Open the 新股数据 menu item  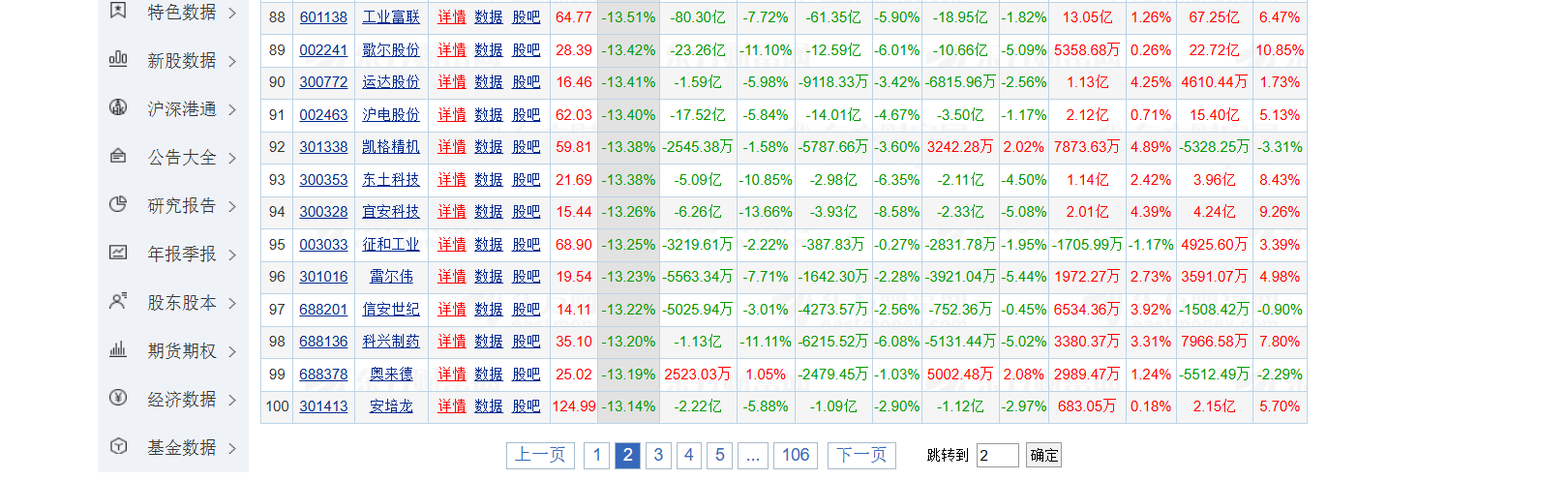(x=182, y=61)
